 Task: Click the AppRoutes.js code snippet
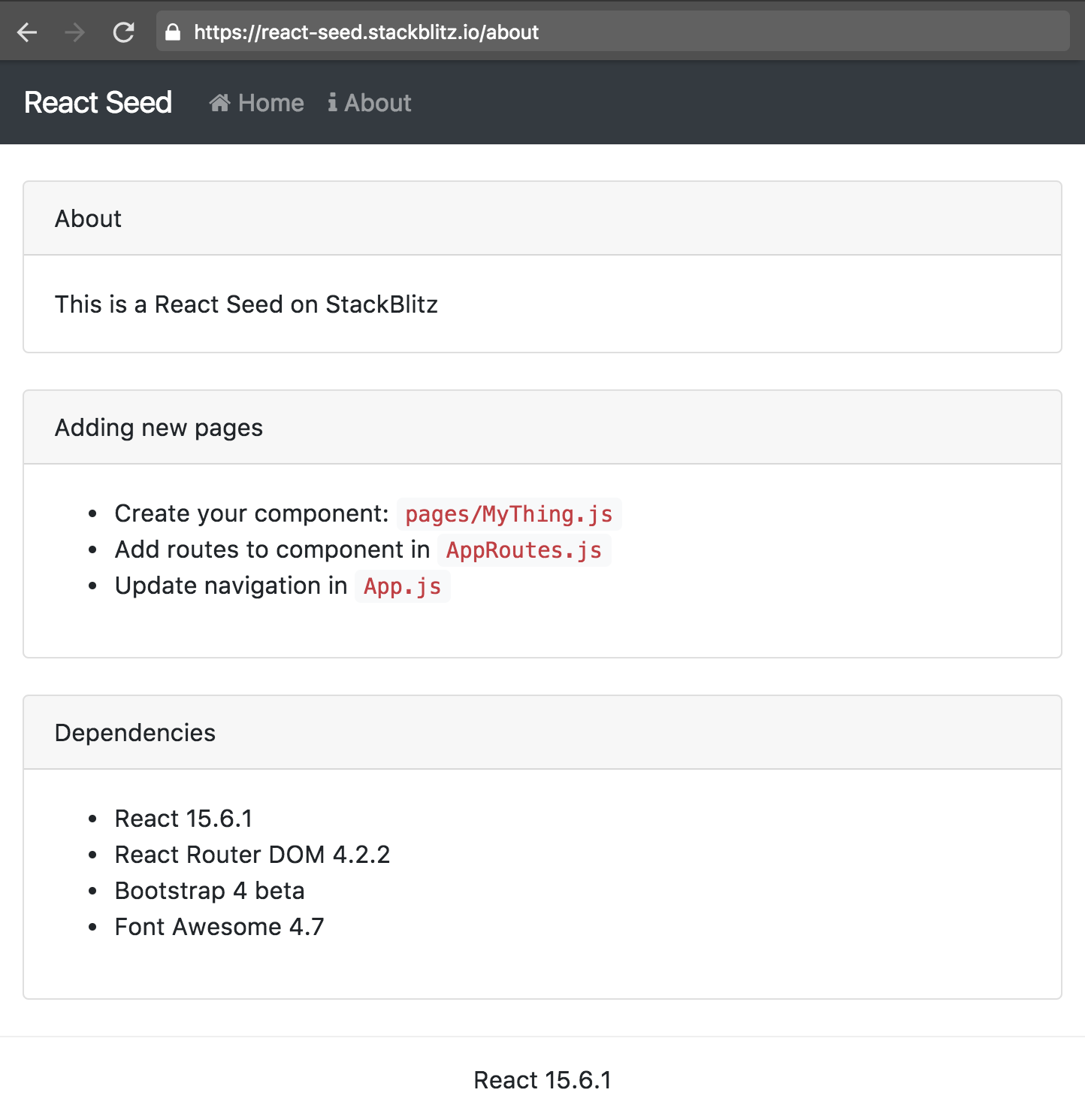pos(524,550)
